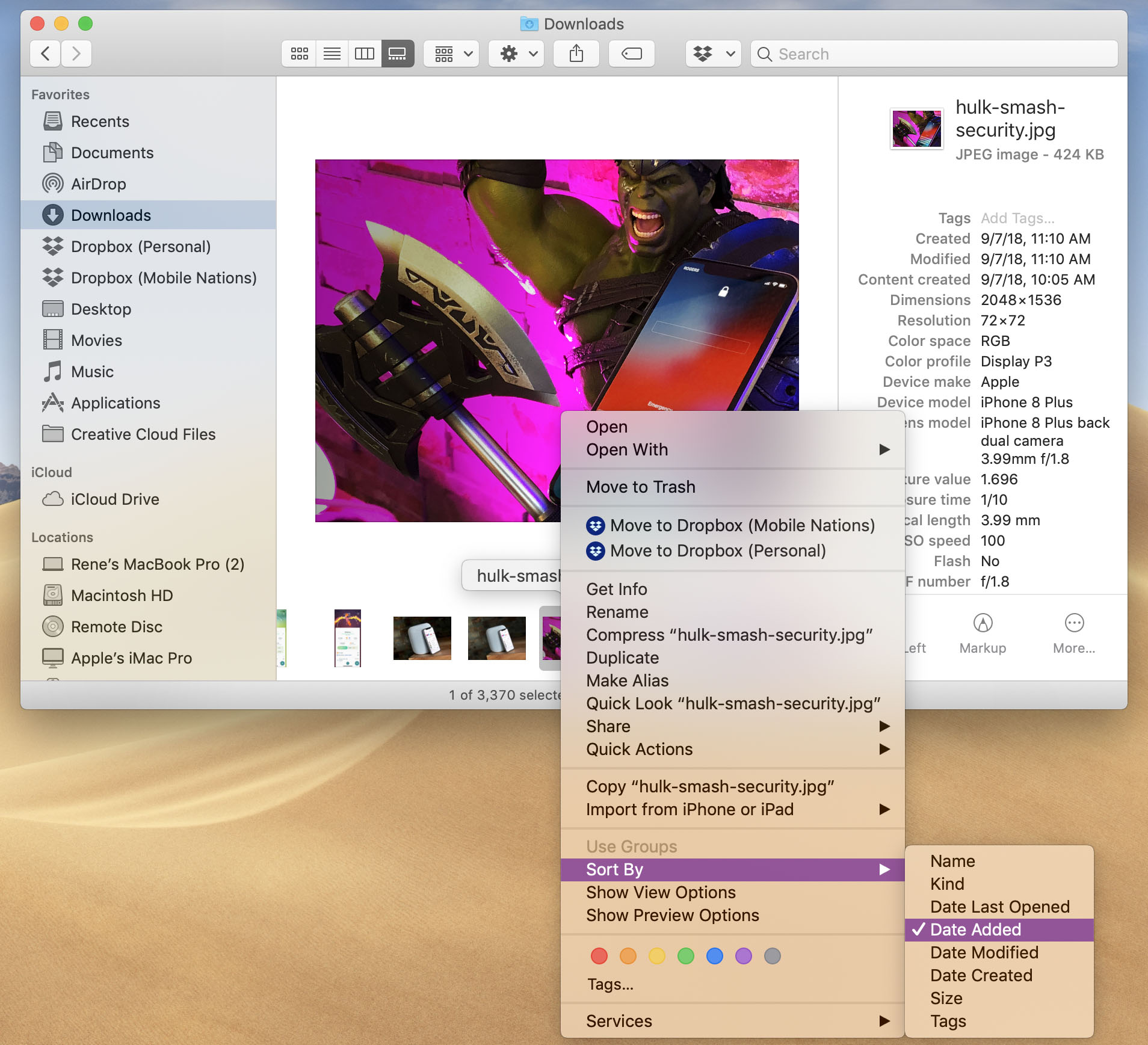1148x1045 pixels.
Task: Choose Get Info from the context menu
Action: [x=732, y=589]
